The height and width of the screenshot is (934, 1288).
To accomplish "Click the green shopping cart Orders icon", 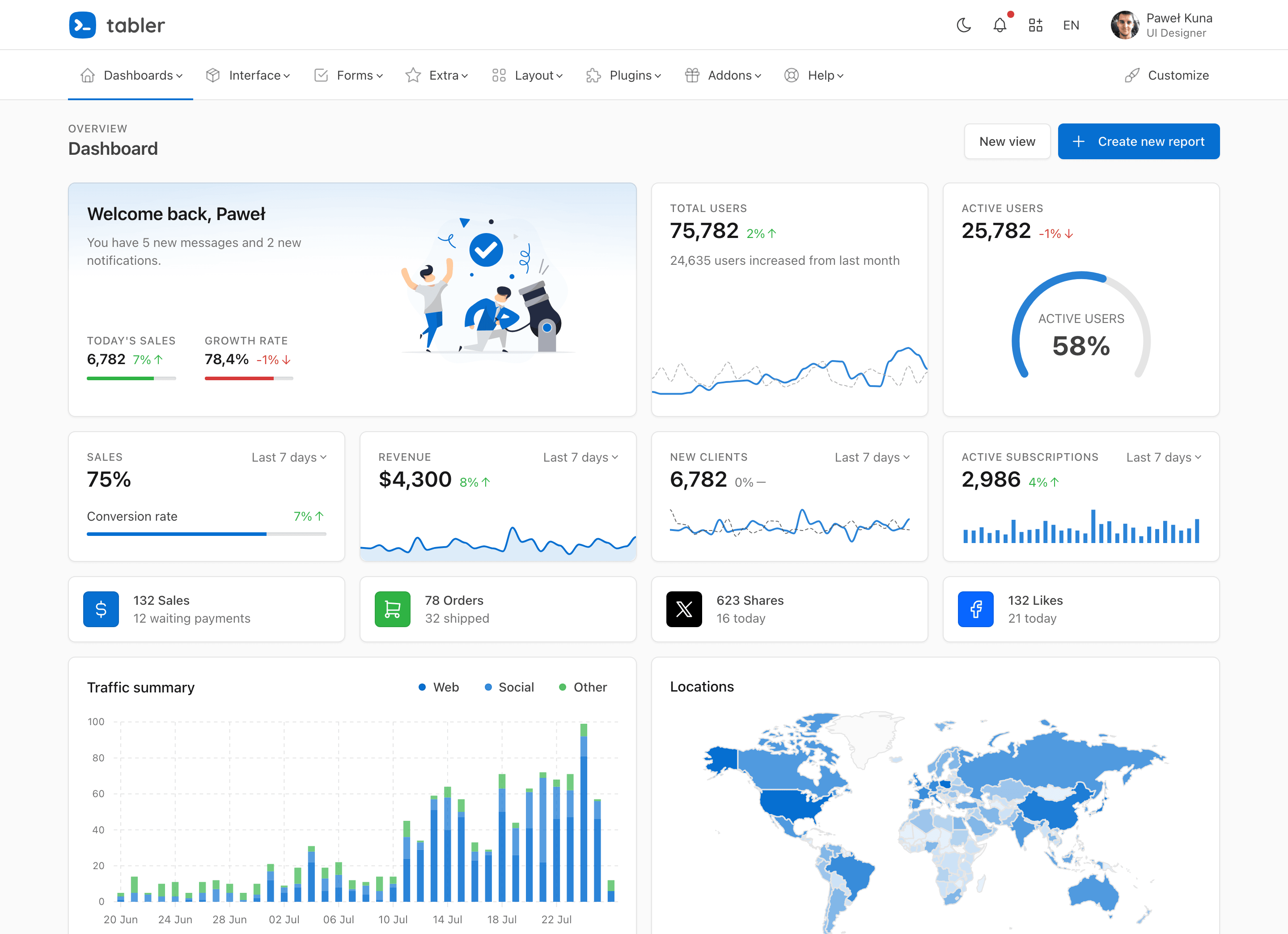I will point(392,609).
